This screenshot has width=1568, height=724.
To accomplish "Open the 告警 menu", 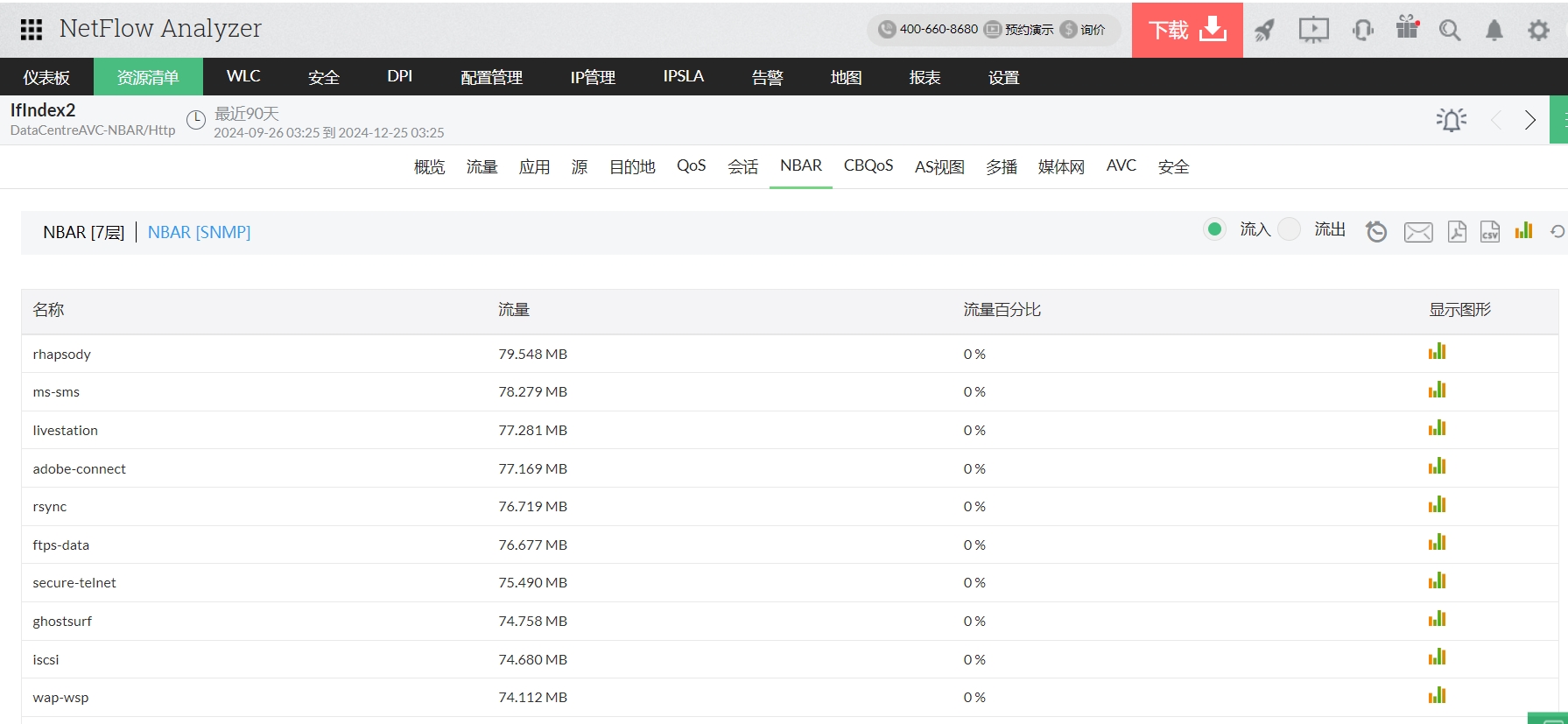I will point(767,77).
